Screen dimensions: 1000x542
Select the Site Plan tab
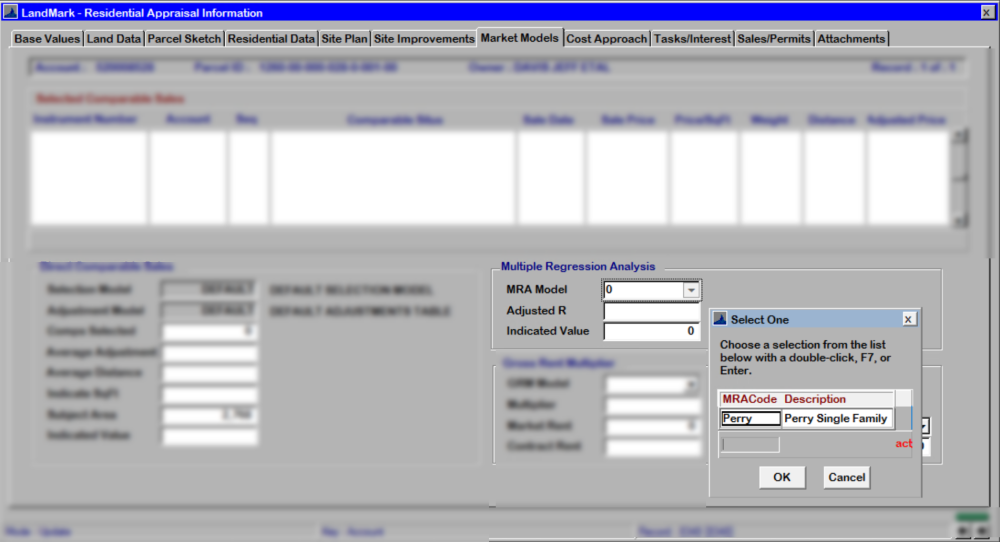344,39
